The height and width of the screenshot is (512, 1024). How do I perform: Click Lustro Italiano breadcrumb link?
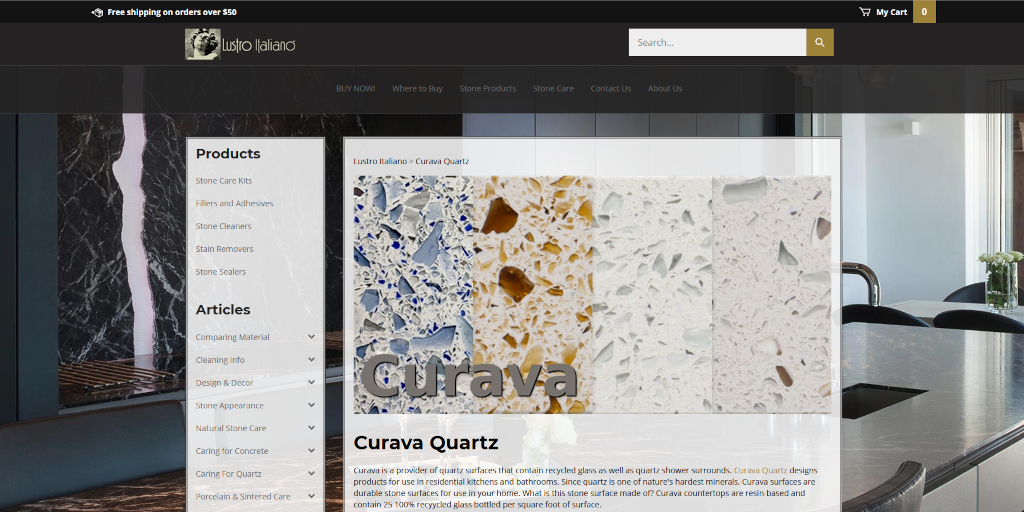click(380, 161)
